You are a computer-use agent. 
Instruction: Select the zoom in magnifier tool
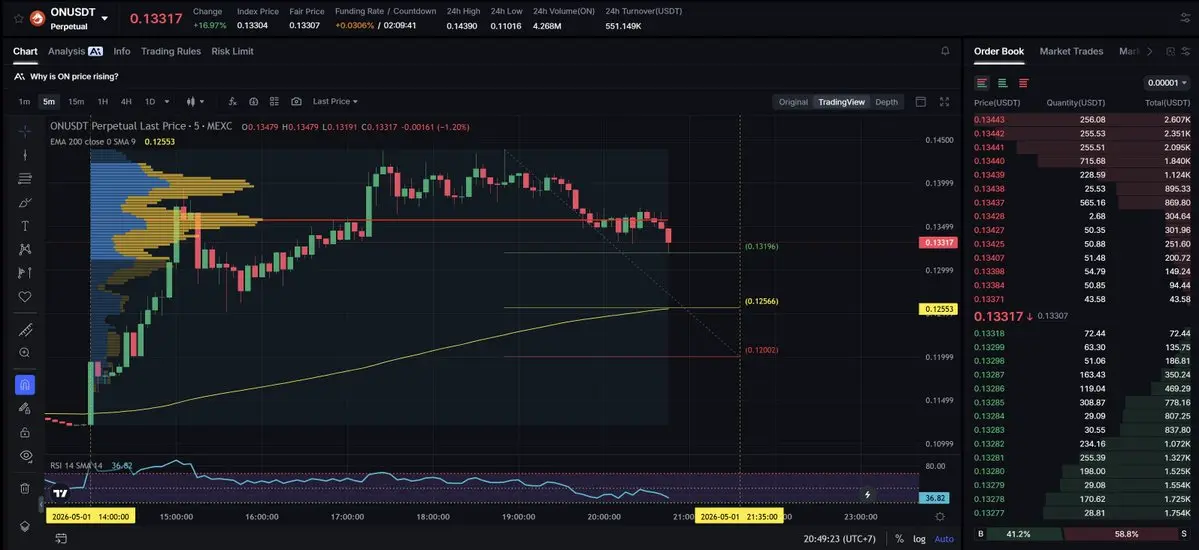[x=24, y=353]
